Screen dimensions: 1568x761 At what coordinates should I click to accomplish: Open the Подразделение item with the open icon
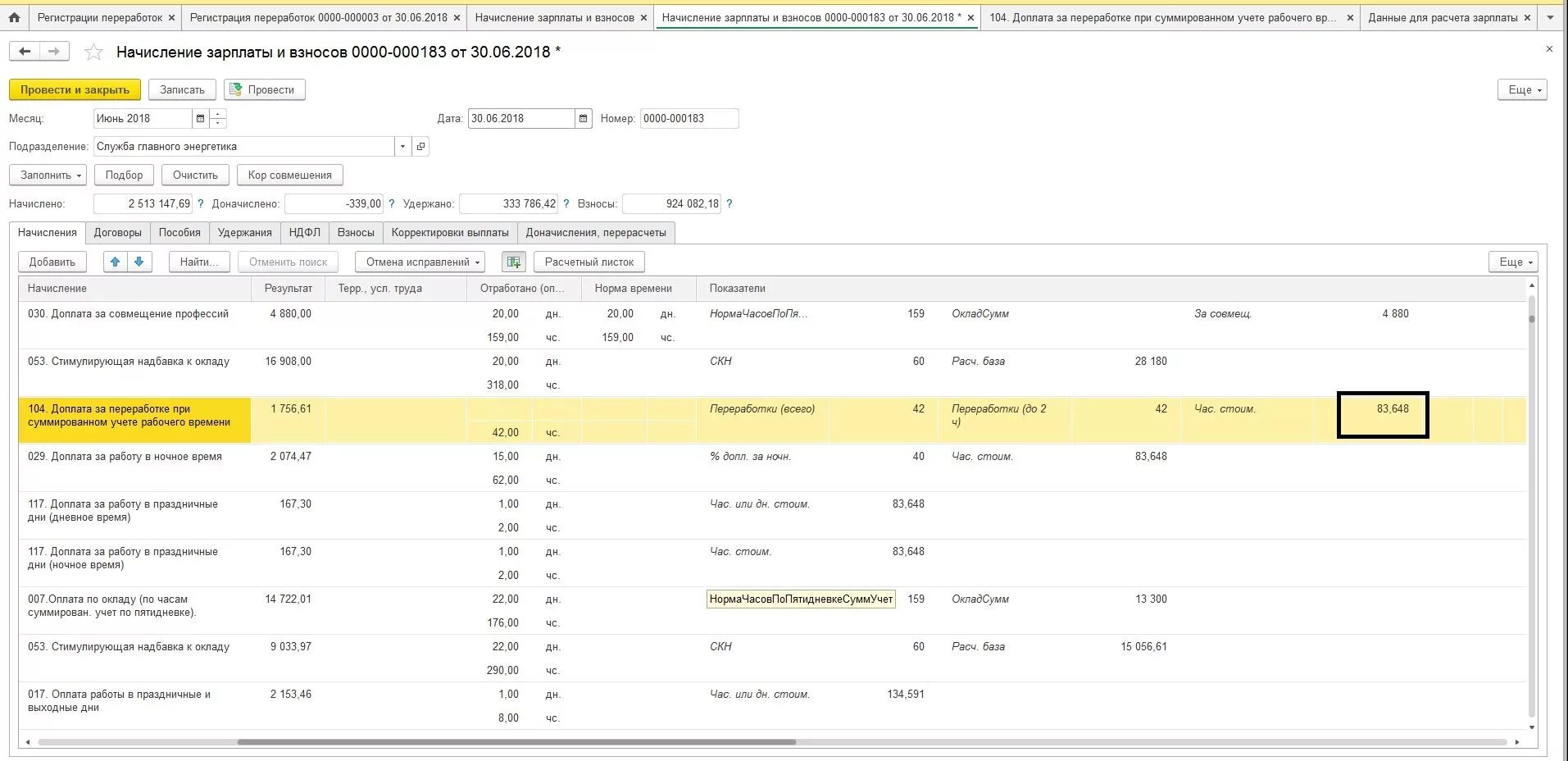click(x=420, y=146)
